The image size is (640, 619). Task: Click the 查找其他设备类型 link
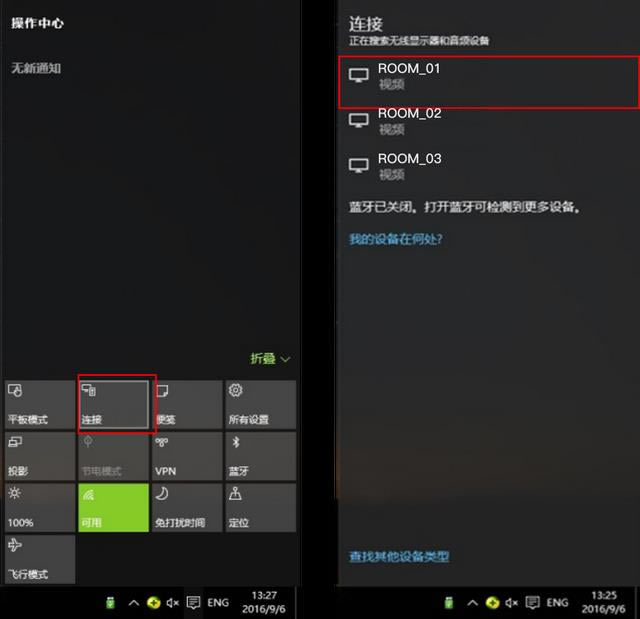pyautogui.click(x=399, y=556)
